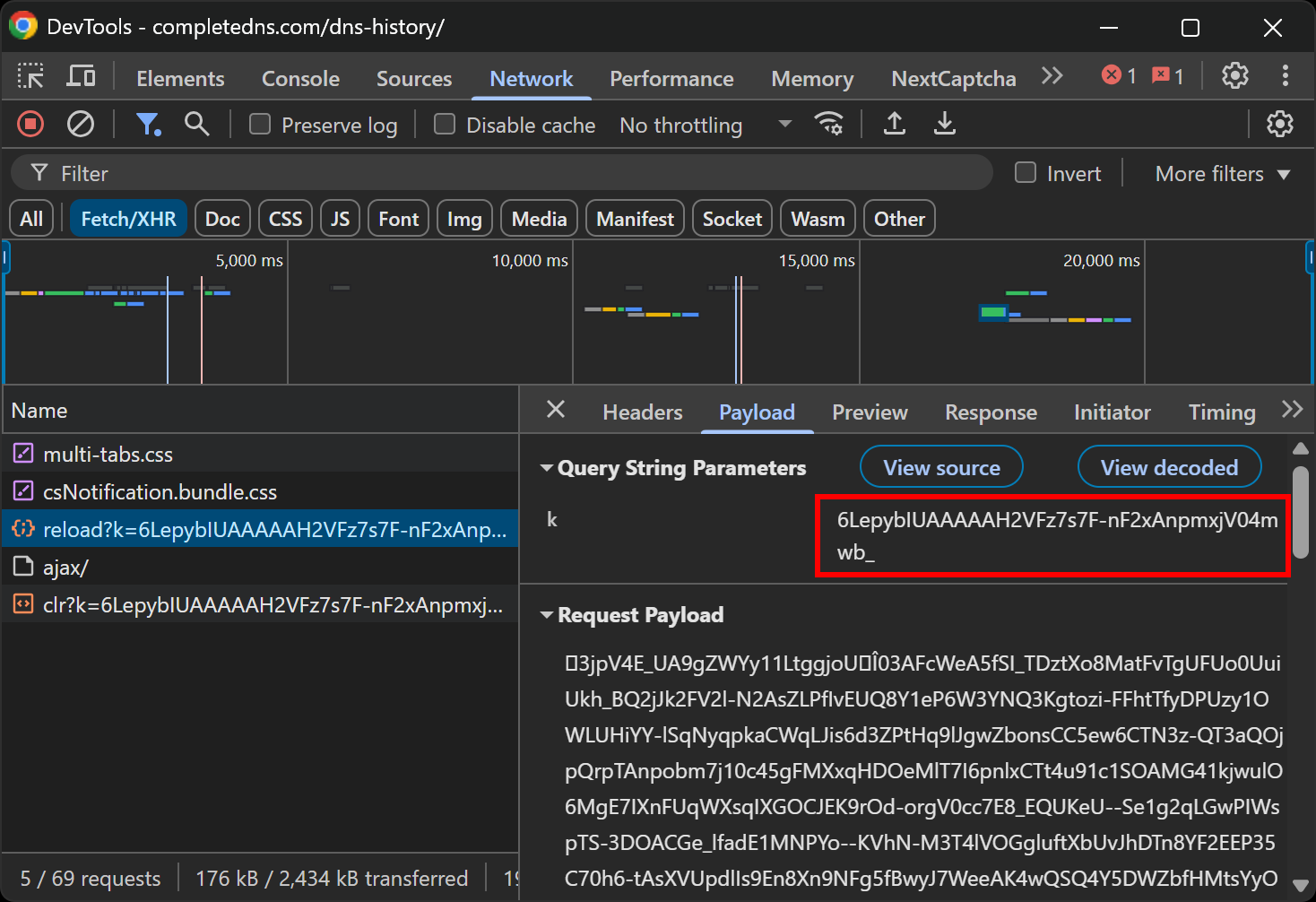This screenshot has height=902, width=1316.
Task: Switch to the Elements panel
Action: point(180,78)
